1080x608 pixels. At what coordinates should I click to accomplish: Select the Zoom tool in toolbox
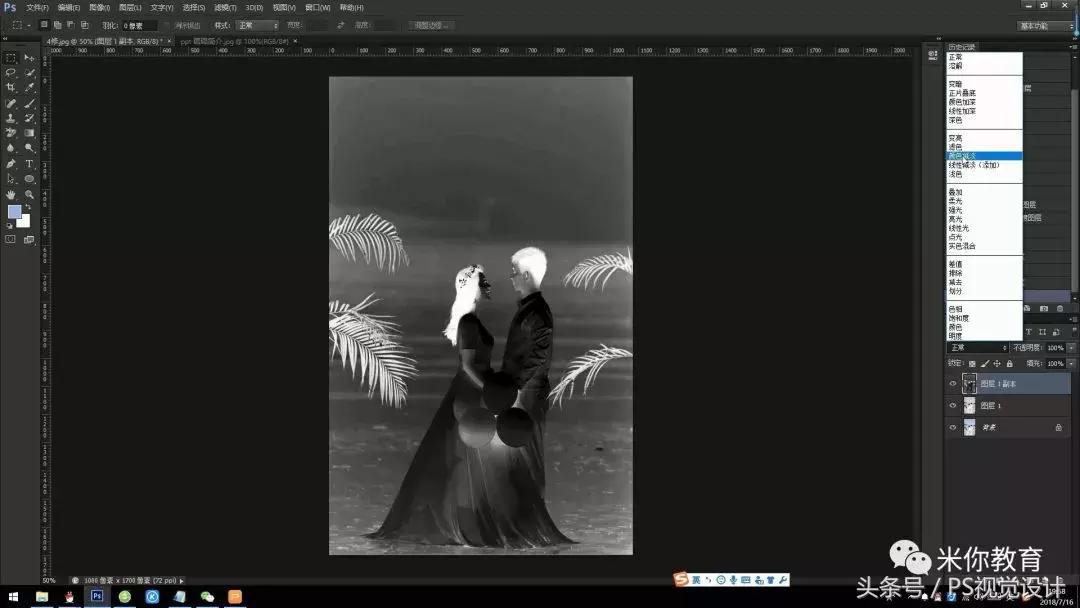29,194
